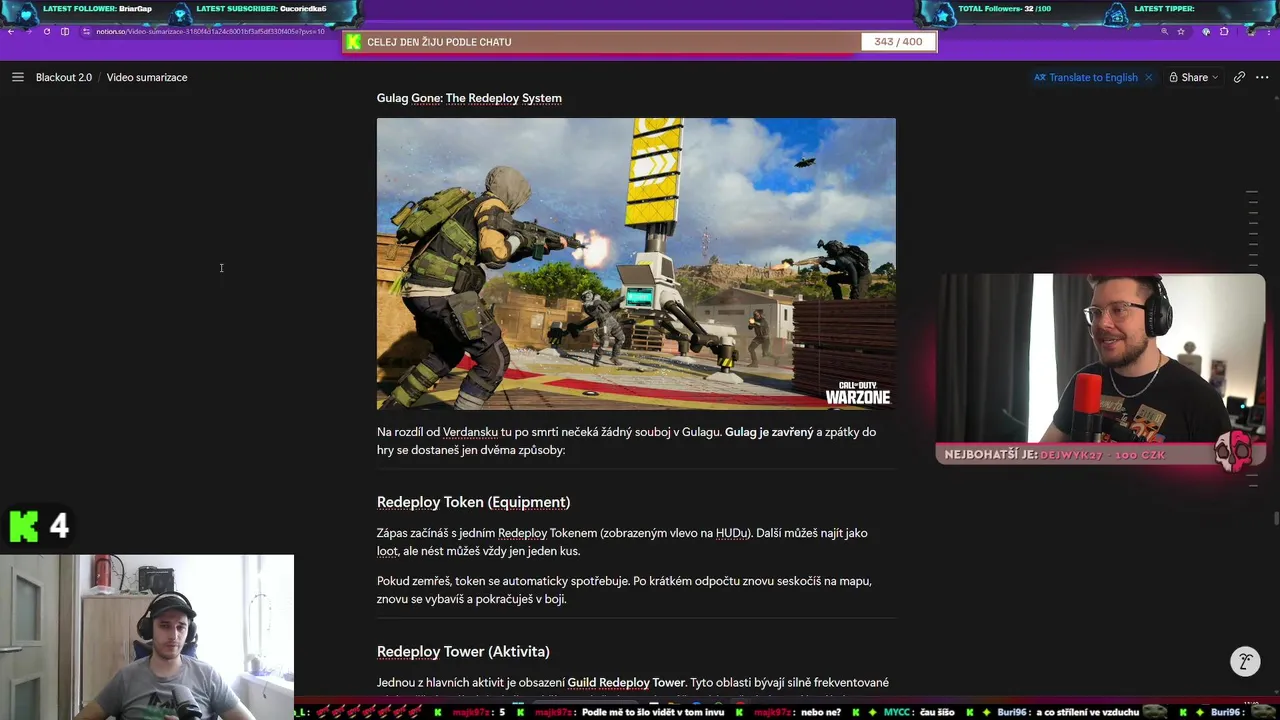Open the Blackout 2.0 breadcrumb
The height and width of the screenshot is (720, 1280).
64,77
